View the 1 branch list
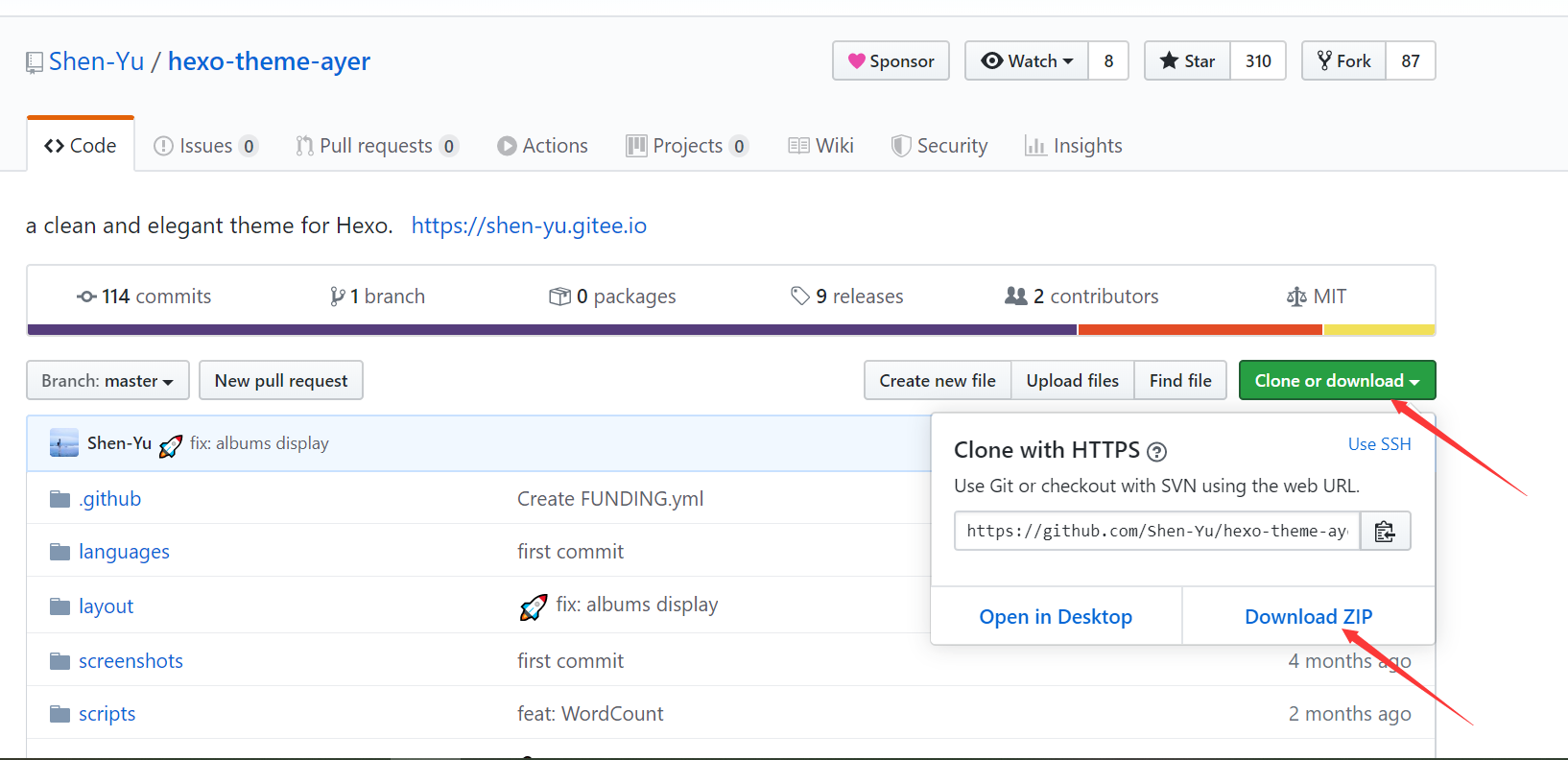This screenshot has width=1568, height=760. (377, 297)
